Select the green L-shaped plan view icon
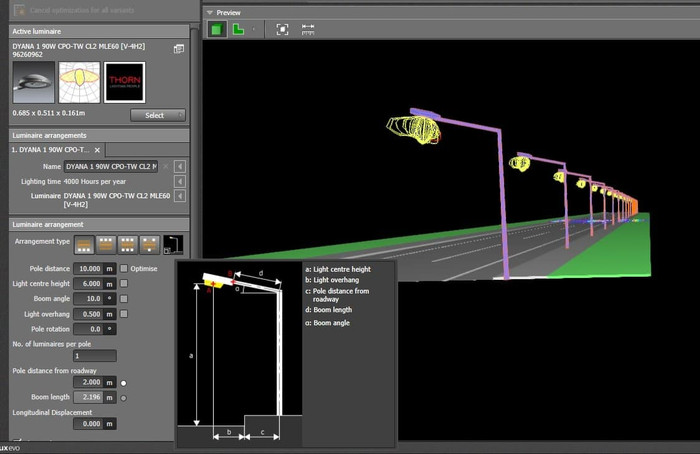Viewport: 700px width, 454px height. 239,29
